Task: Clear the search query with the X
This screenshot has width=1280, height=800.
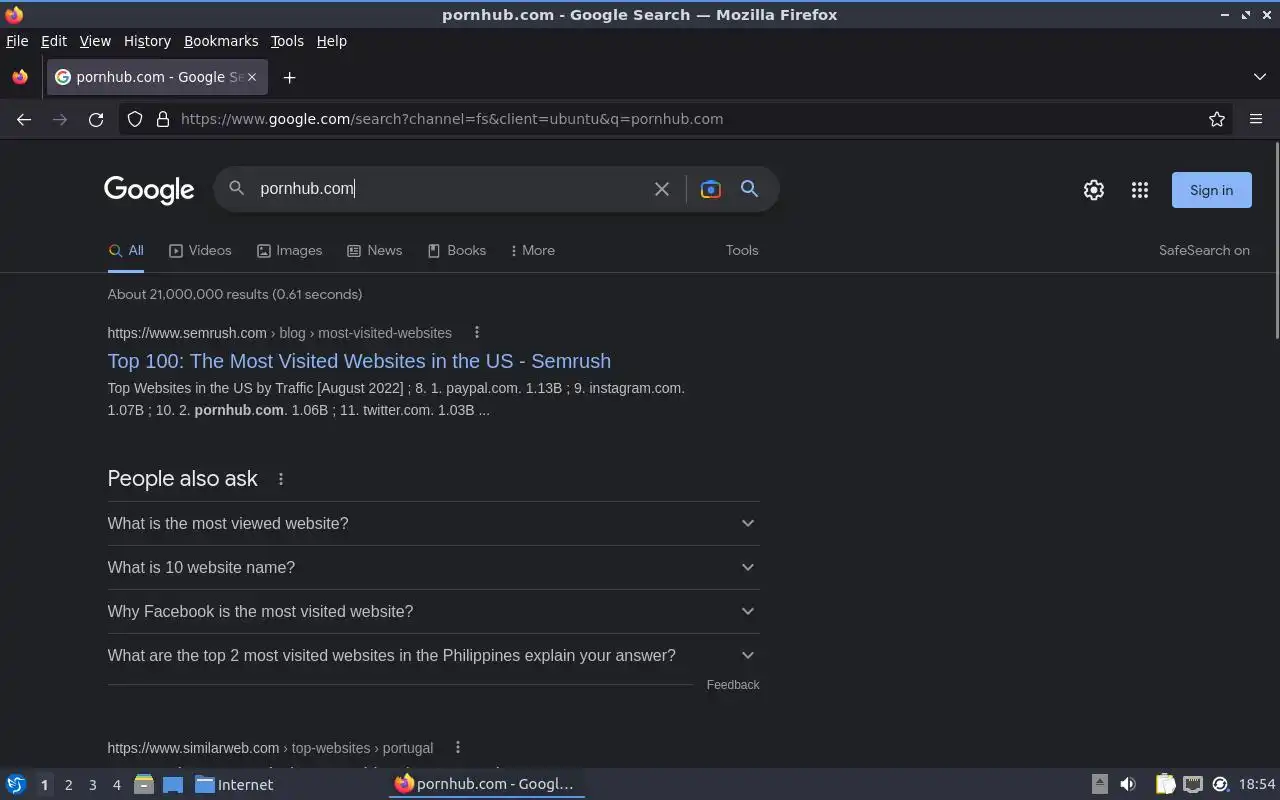Action: pyautogui.click(x=661, y=189)
